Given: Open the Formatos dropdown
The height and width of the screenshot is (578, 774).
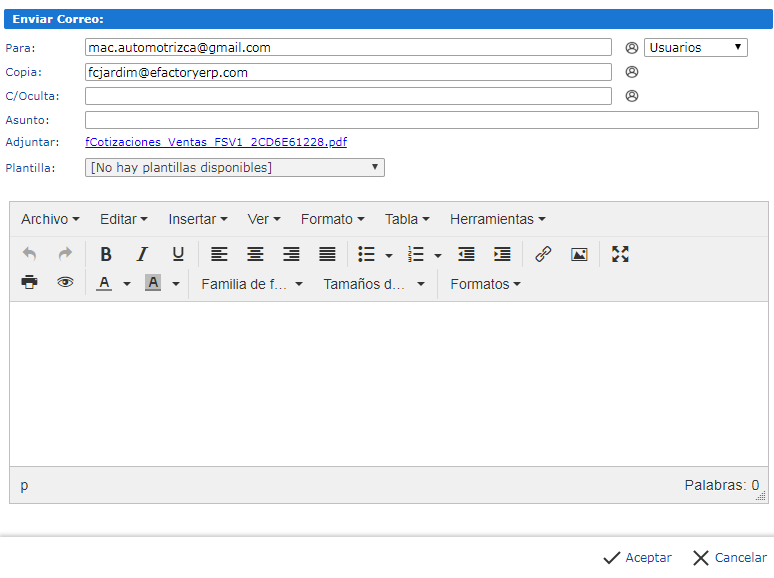Looking at the screenshot, I should 485,284.
